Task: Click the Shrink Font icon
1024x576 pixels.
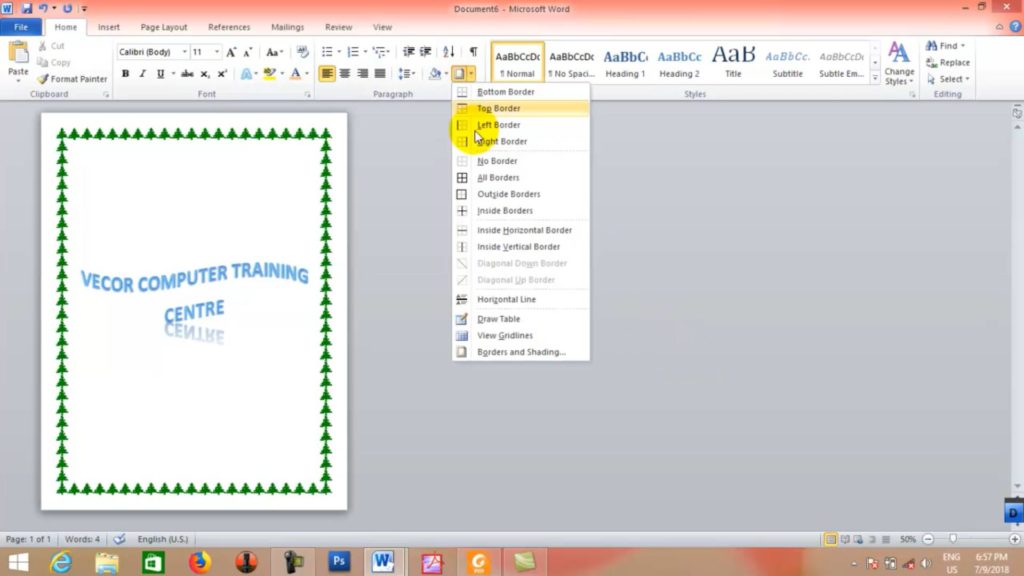Action: pyautogui.click(x=248, y=52)
